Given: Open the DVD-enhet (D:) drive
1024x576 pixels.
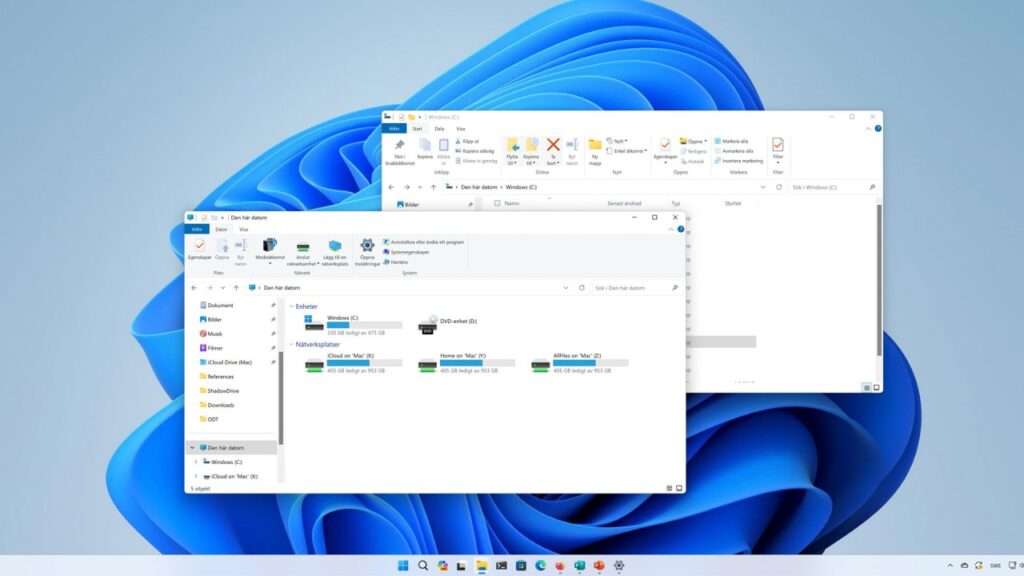Looking at the screenshot, I should tap(428, 323).
